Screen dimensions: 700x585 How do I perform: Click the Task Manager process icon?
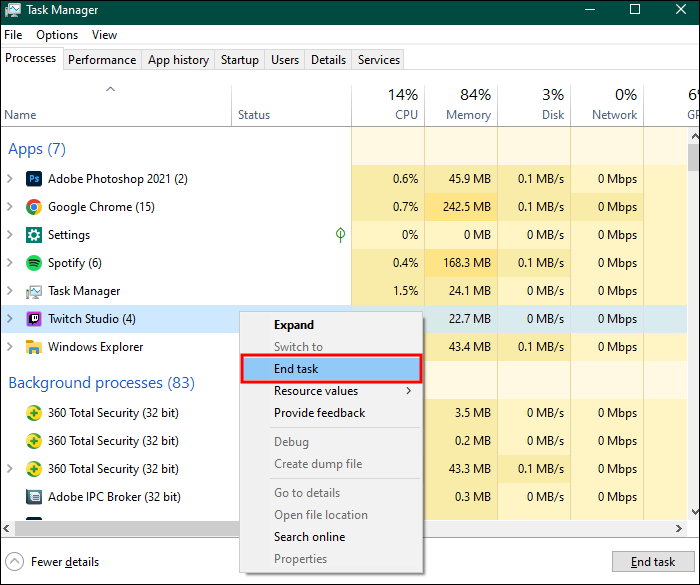click(x=33, y=291)
